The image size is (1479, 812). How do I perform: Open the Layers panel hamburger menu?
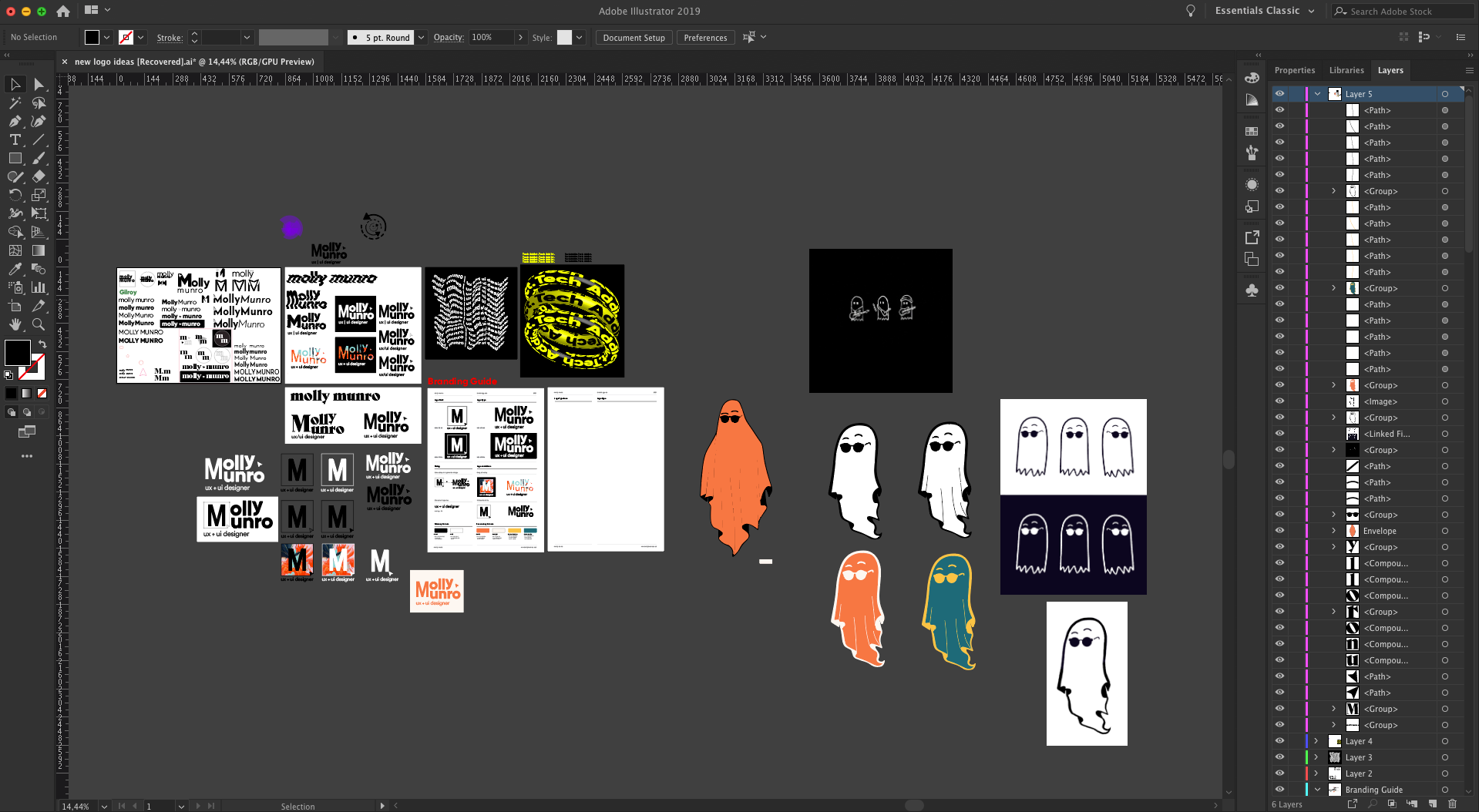click(1470, 70)
